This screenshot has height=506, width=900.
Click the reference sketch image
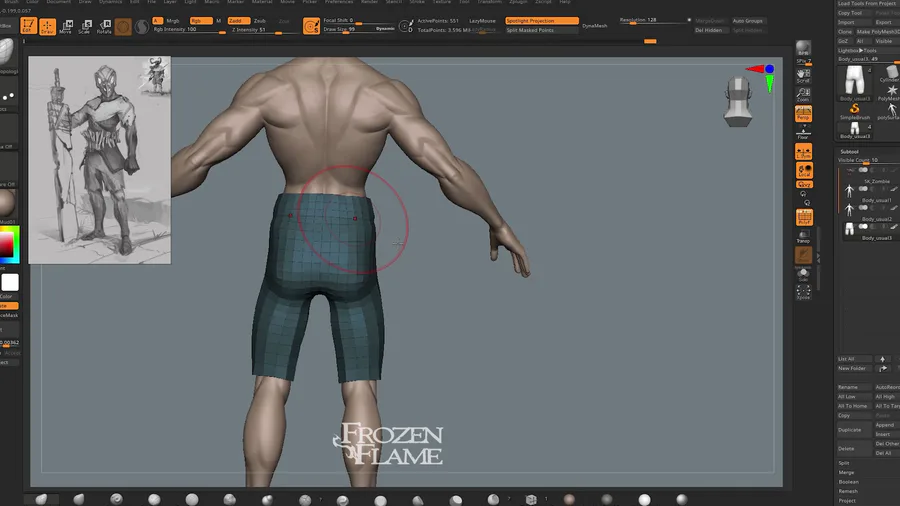coord(99,160)
